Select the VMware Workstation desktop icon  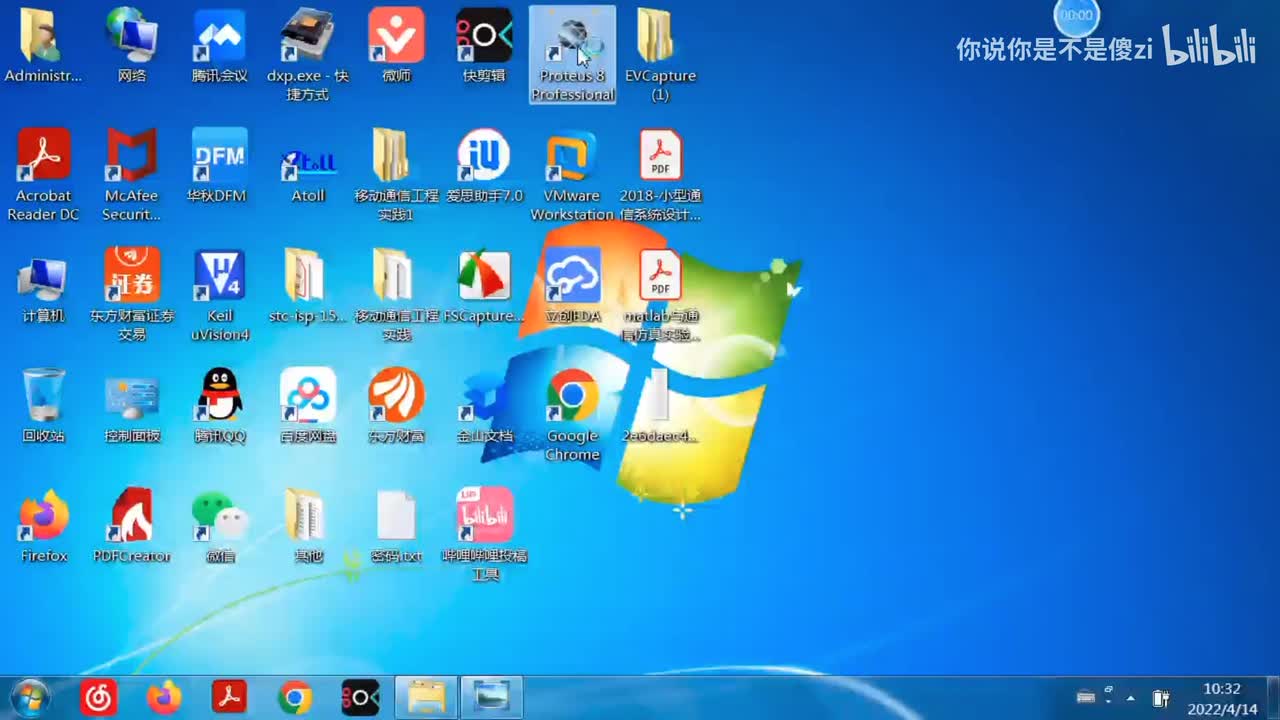point(572,174)
